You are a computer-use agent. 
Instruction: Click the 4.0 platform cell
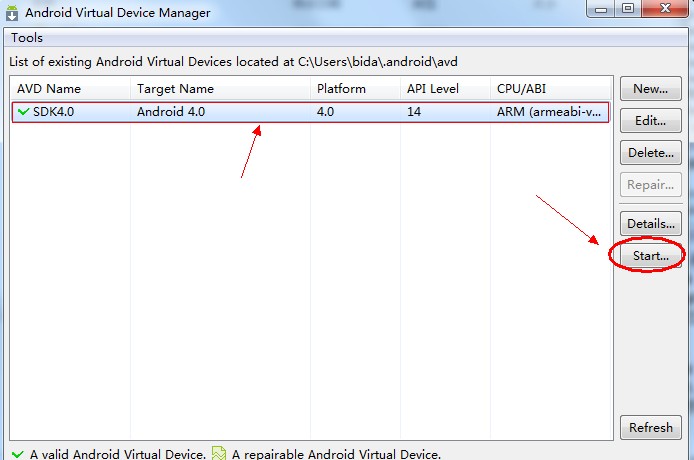325,112
